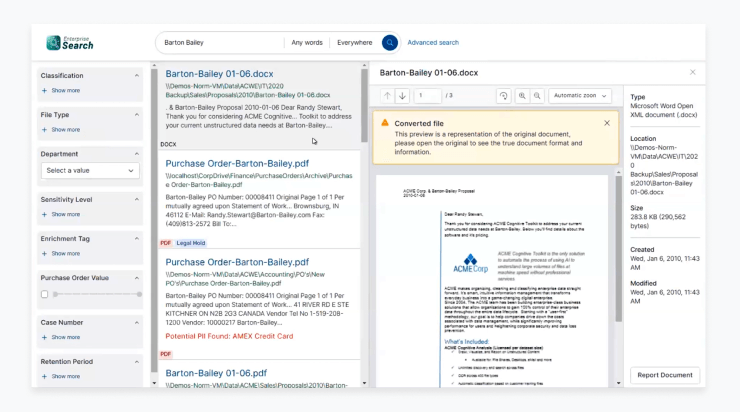
Task: Click the right handle of the Purchase Order Value slider
Action: point(139,294)
